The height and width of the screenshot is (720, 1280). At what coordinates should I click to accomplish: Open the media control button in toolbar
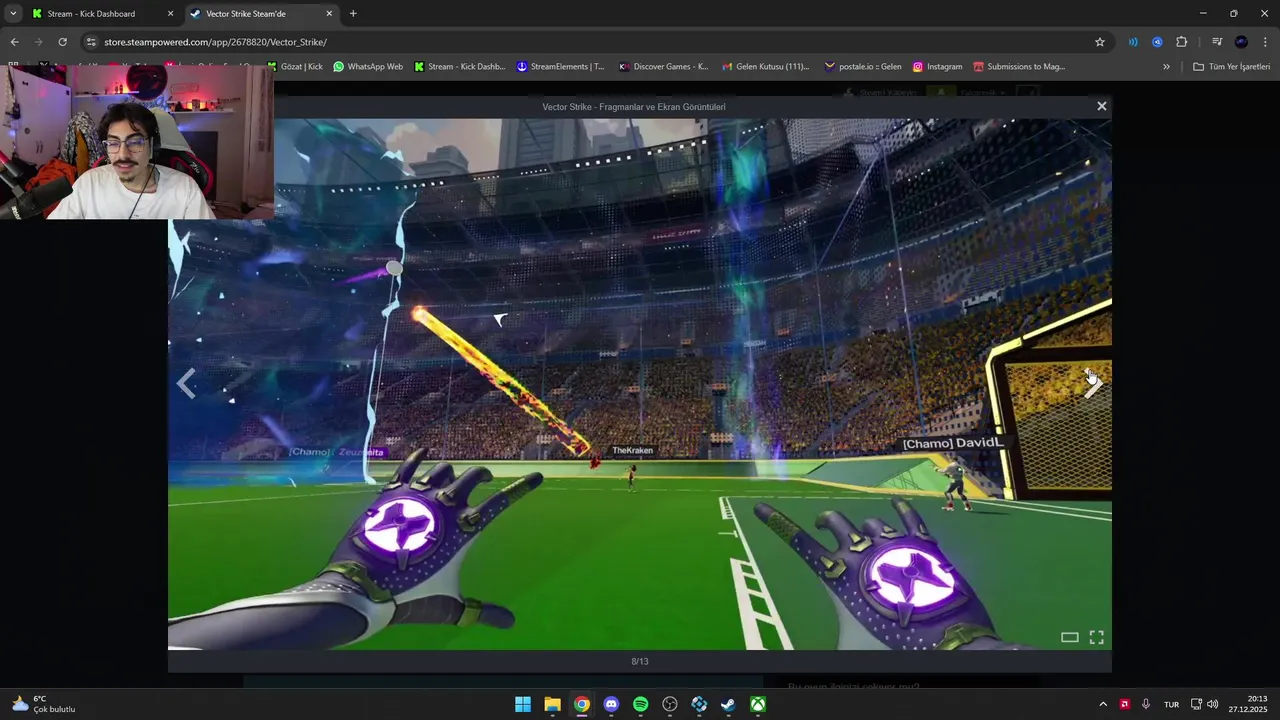[x=1216, y=42]
